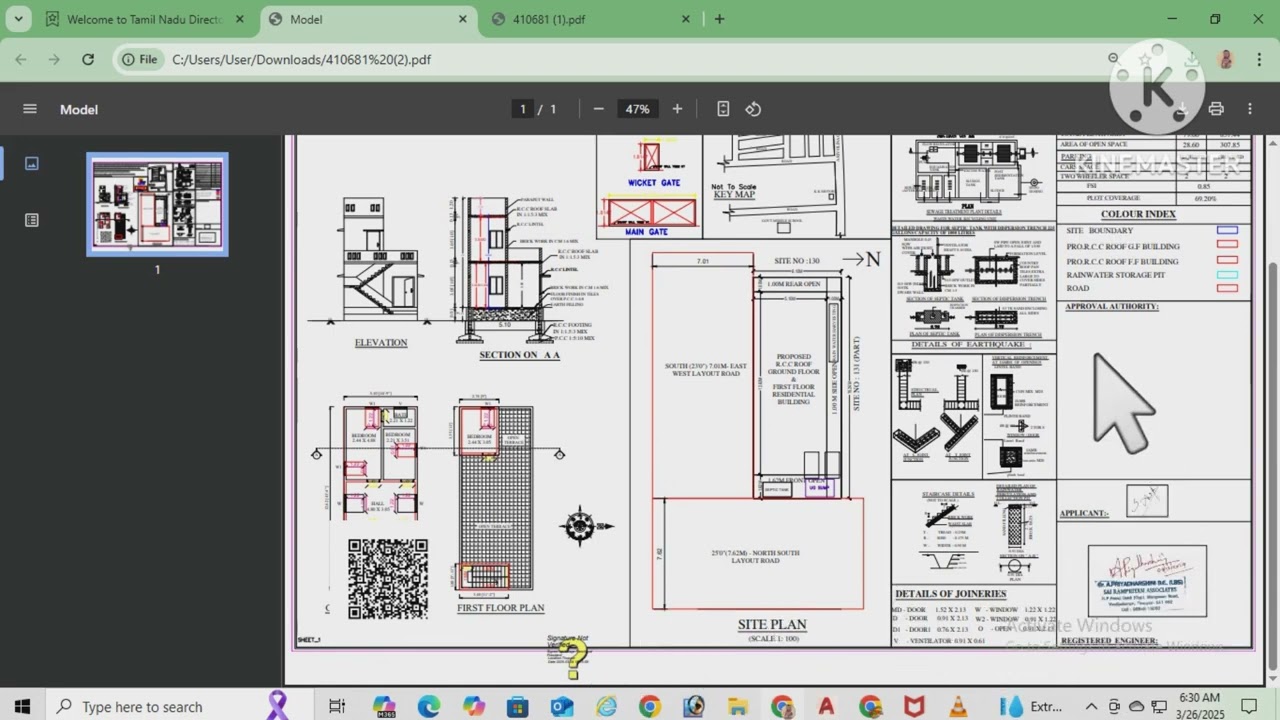Click the taskbar clock showing 6:30 AM
Screen dimensions: 1280x720
(x=1199, y=706)
